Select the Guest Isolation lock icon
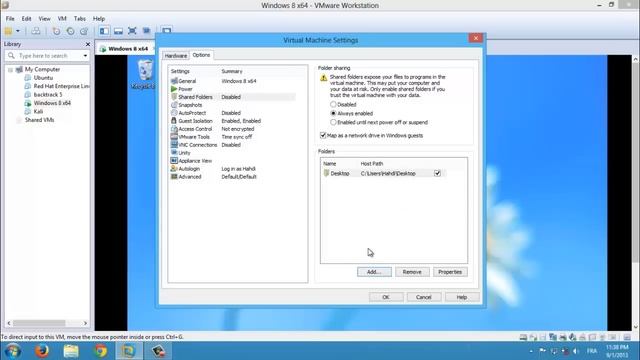This screenshot has width=640, height=360. point(174,121)
